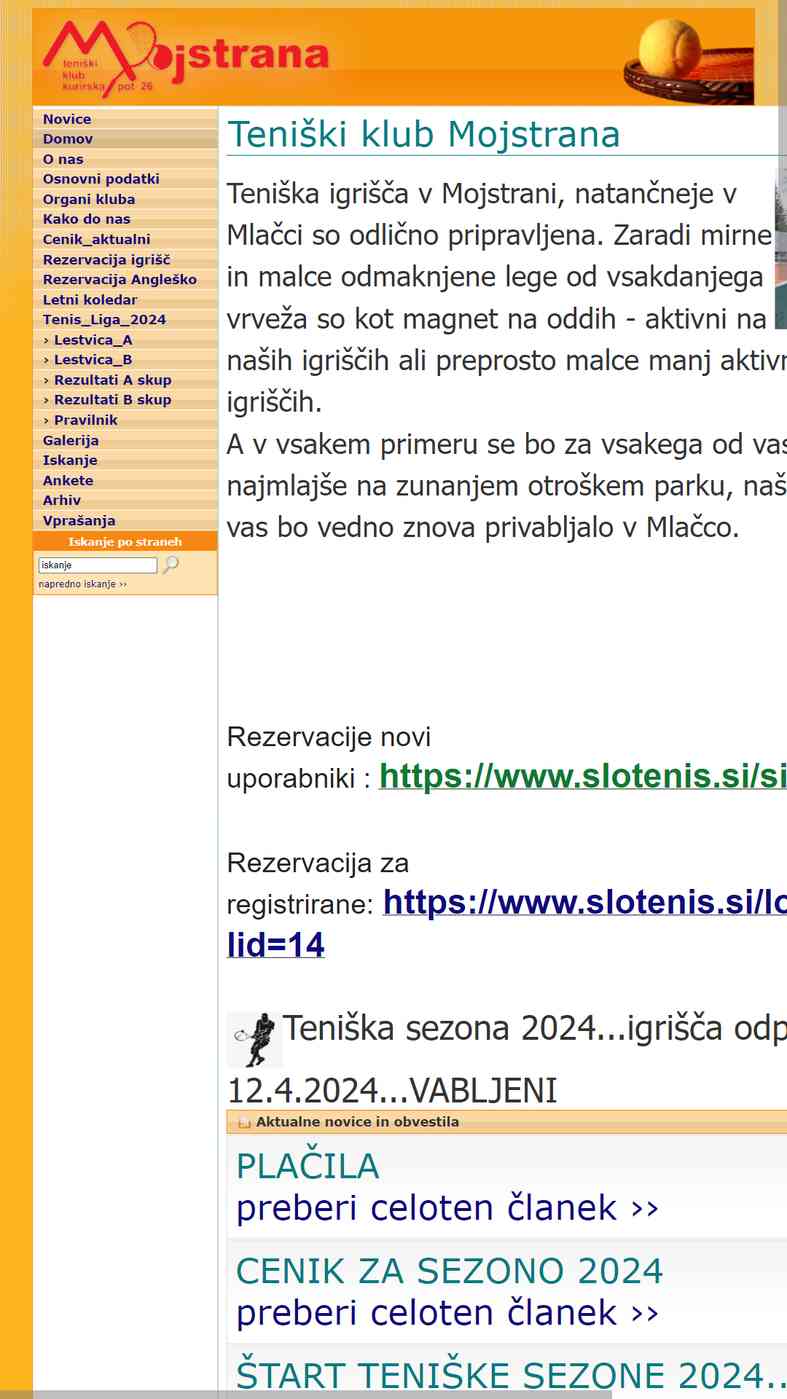
Task: Follow the blue slotenis.si registered users link
Action: click(x=585, y=902)
